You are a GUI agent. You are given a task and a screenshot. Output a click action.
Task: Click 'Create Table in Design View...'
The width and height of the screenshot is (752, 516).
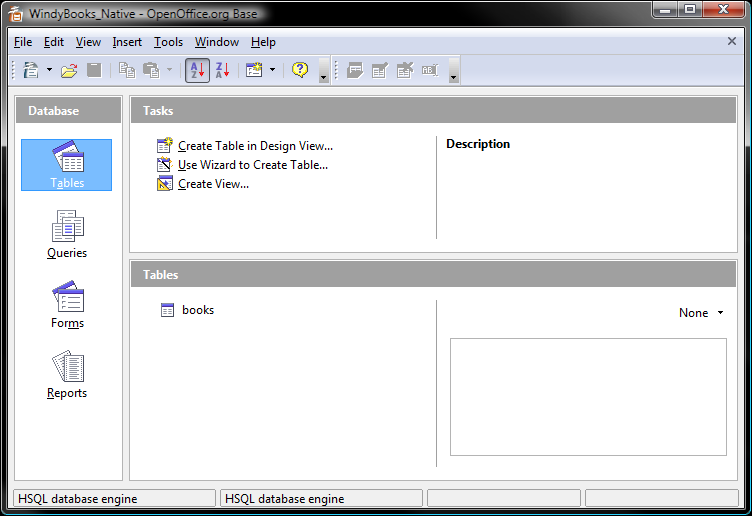pyautogui.click(x=255, y=146)
